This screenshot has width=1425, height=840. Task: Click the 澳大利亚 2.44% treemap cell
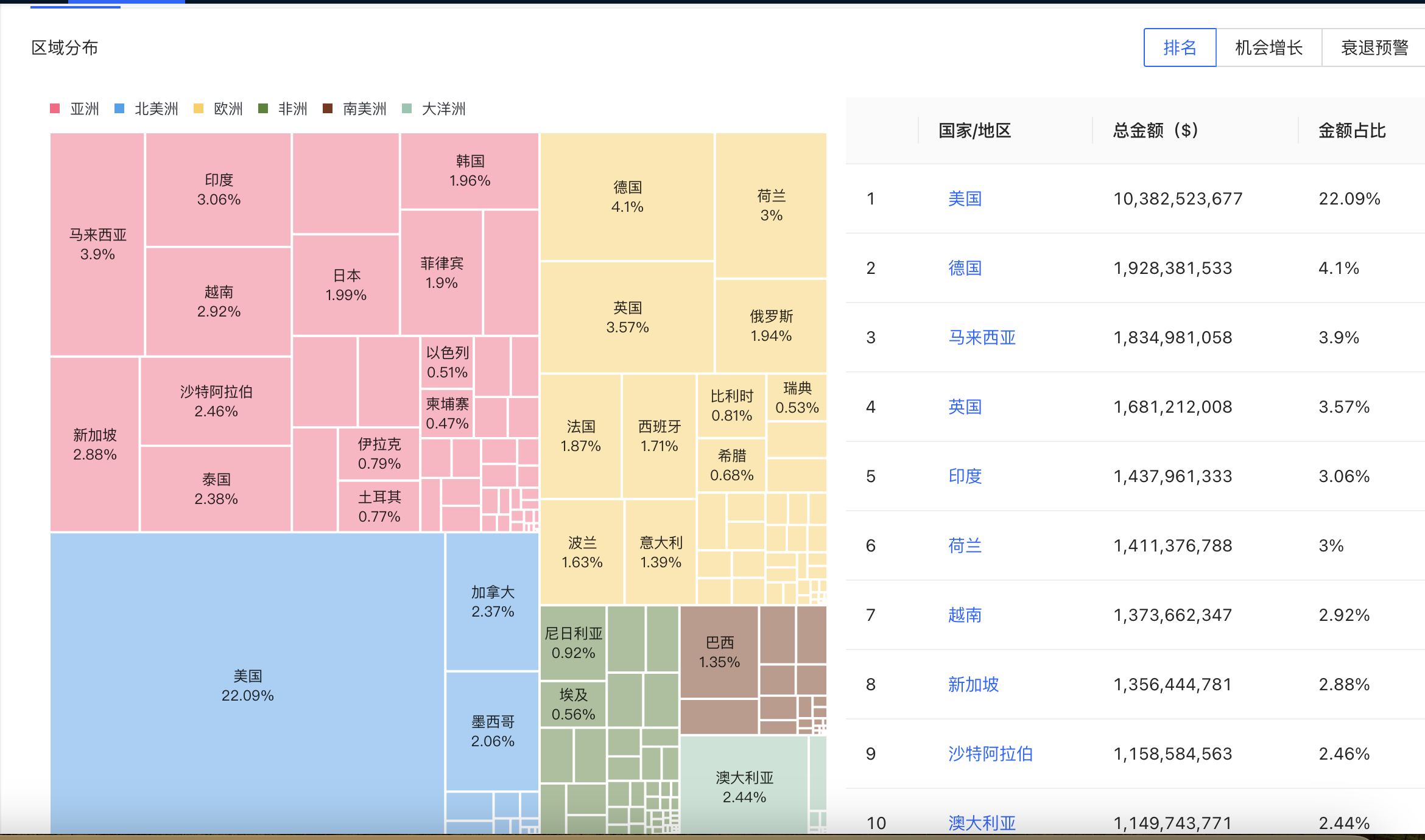pyautogui.click(x=744, y=786)
